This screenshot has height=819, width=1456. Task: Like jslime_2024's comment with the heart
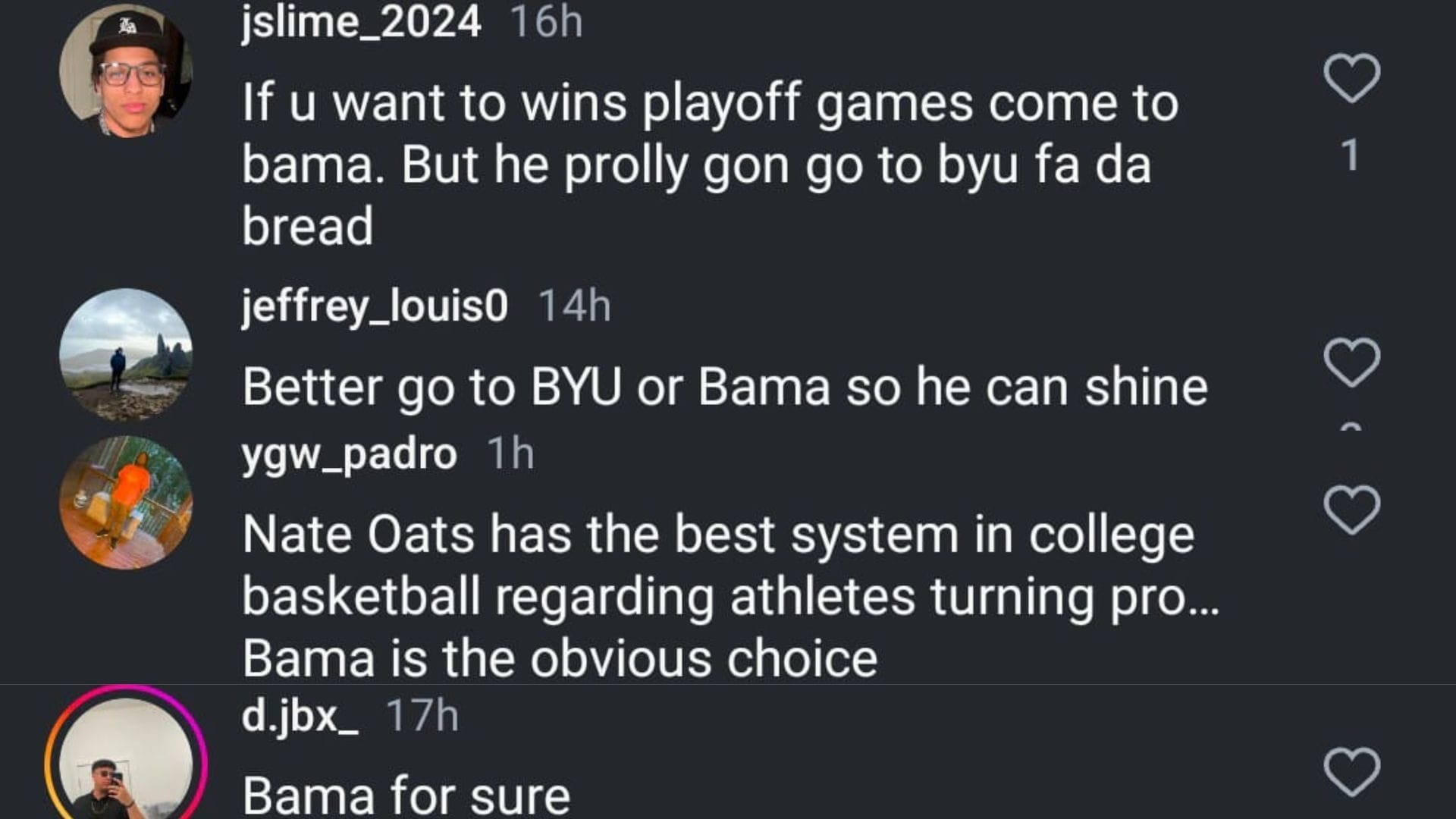(1351, 78)
